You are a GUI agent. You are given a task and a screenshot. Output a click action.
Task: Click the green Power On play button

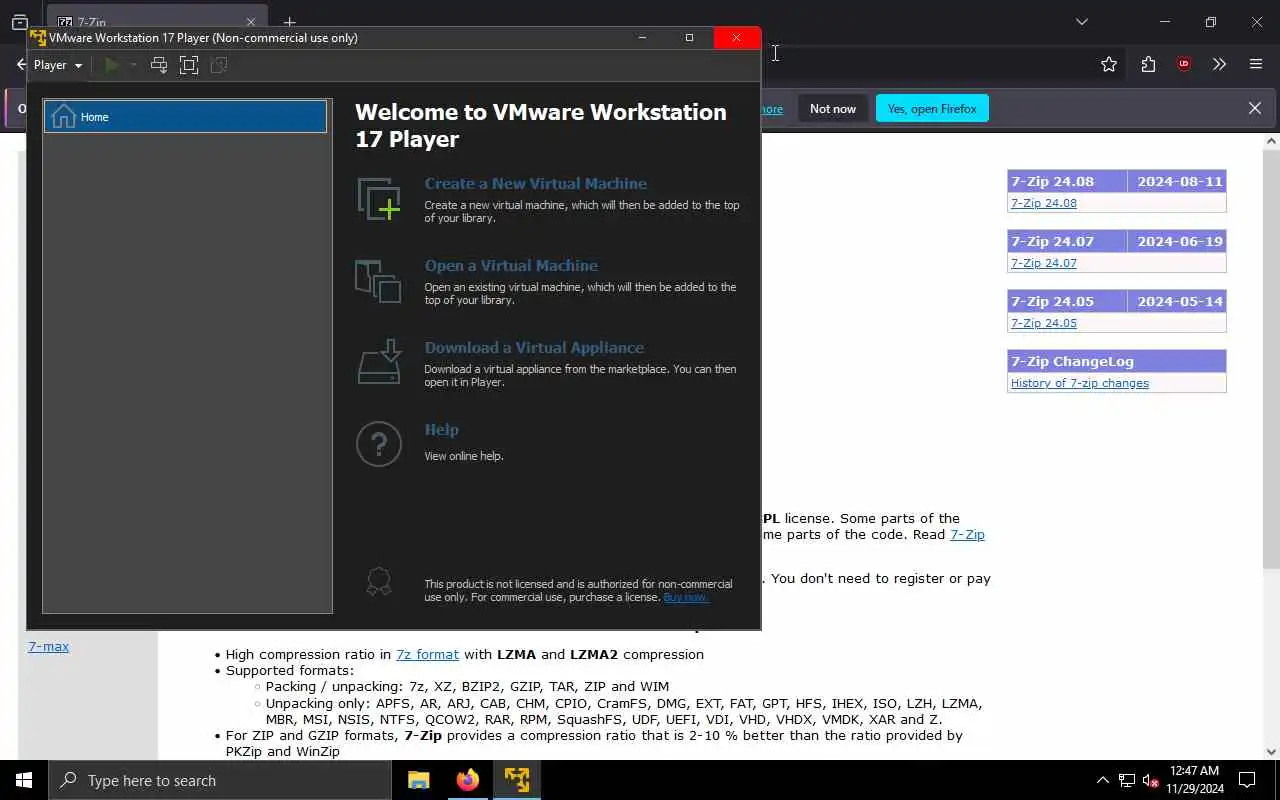click(x=112, y=65)
